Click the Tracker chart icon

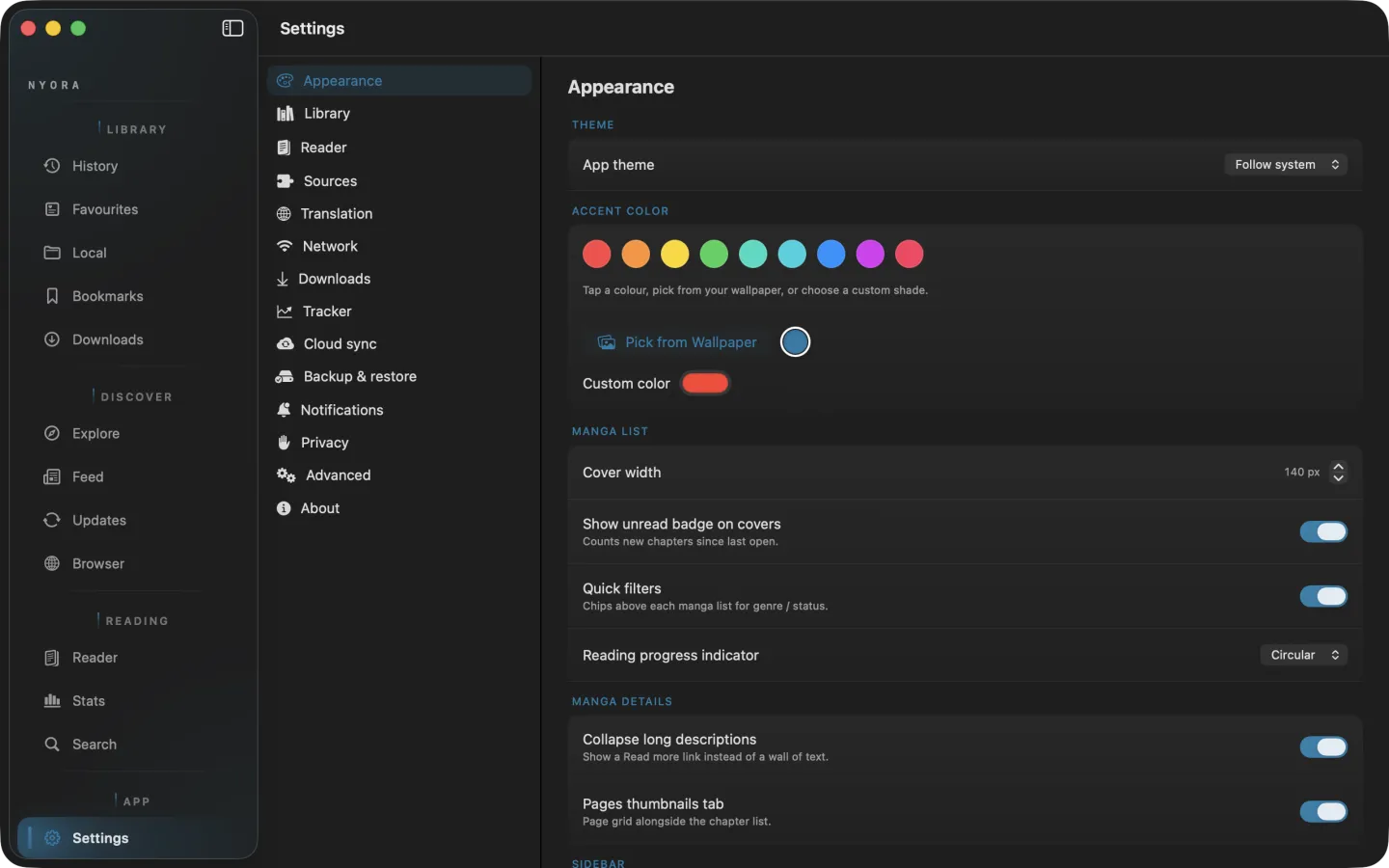pyautogui.click(x=285, y=312)
